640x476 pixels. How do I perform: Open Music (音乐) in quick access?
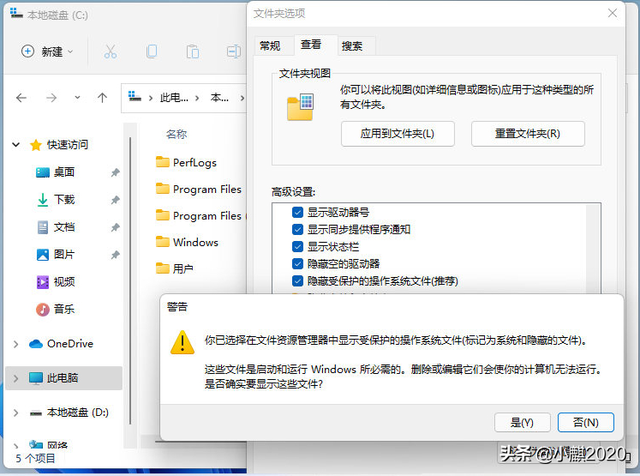pos(42,309)
